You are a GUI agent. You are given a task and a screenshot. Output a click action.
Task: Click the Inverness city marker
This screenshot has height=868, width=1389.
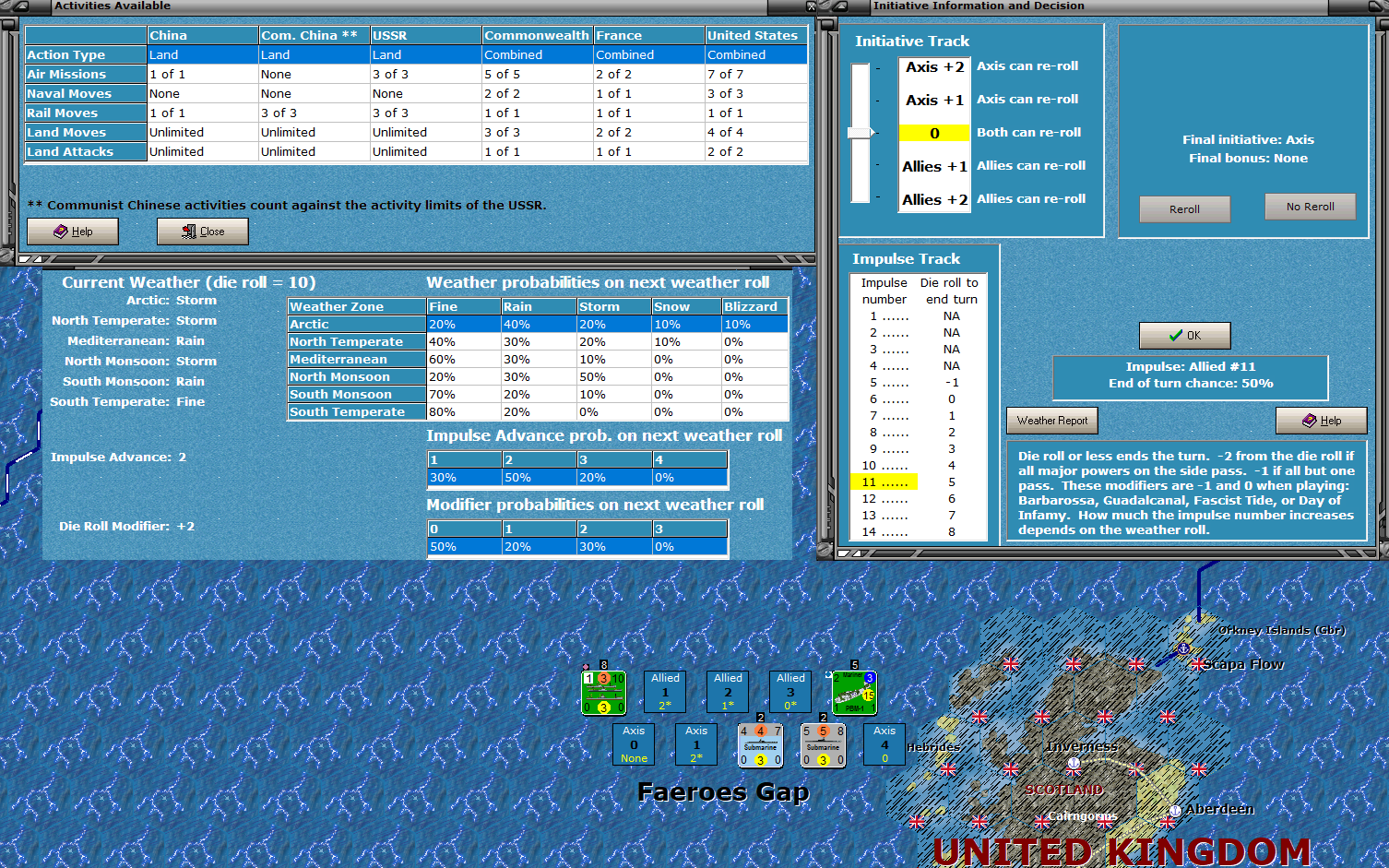click(1074, 763)
